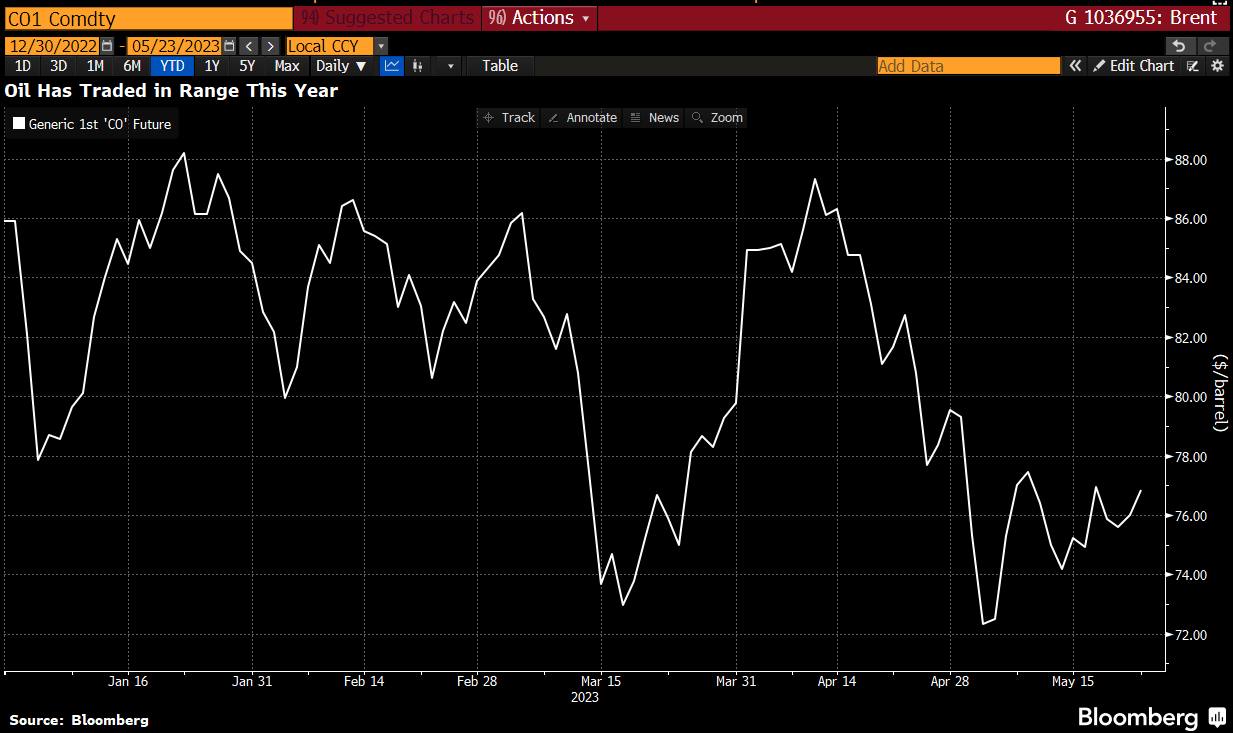Click the 'Source: Bloomberg' text

[x=79, y=720]
